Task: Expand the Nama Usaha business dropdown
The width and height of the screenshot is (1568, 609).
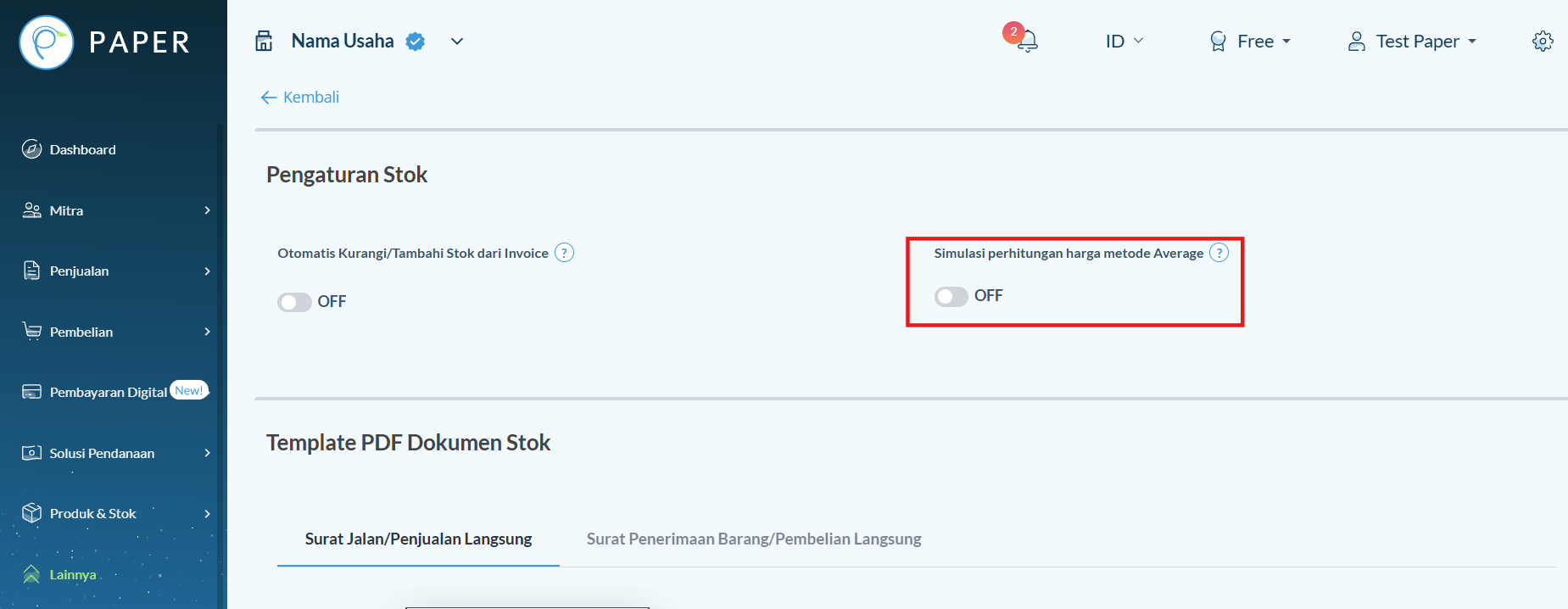Action: (x=457, y=42)
